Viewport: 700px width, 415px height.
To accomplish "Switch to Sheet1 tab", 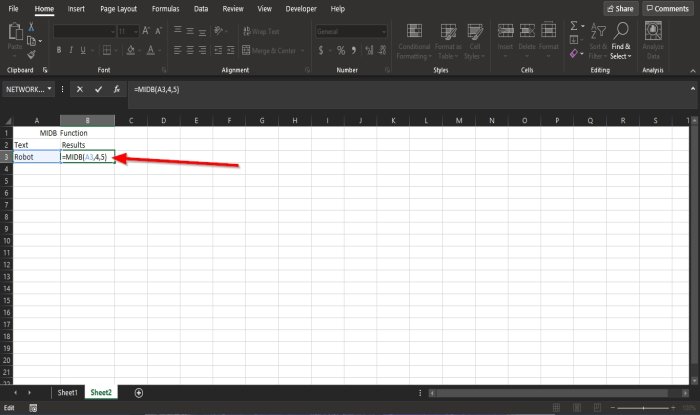I will tap(67, 393).
